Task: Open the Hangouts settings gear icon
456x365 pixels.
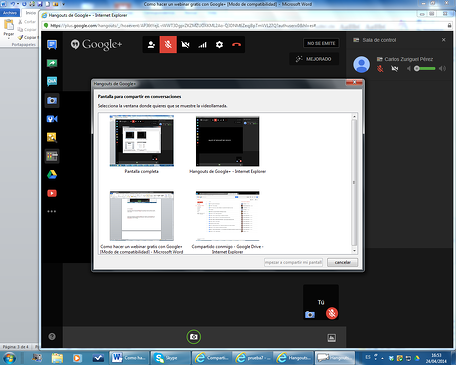Action: point(219,45)
